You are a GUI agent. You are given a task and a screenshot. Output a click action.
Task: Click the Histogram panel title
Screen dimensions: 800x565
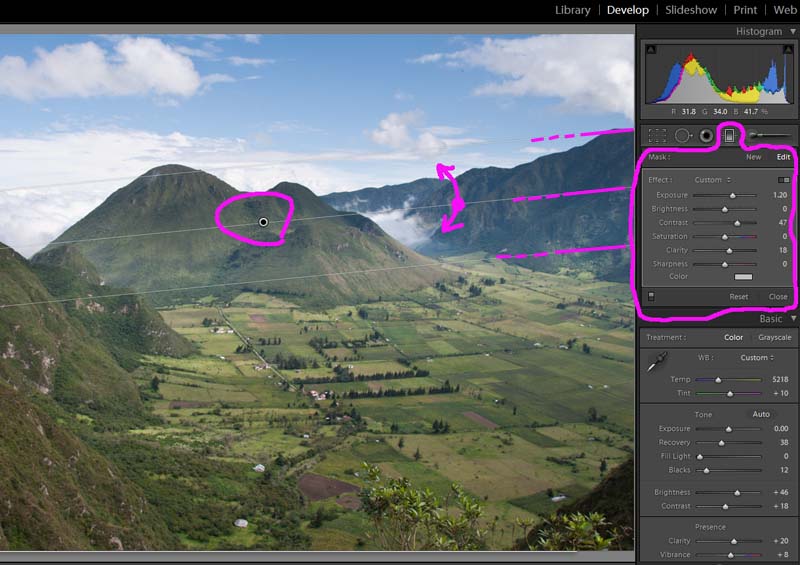point(758,32)
